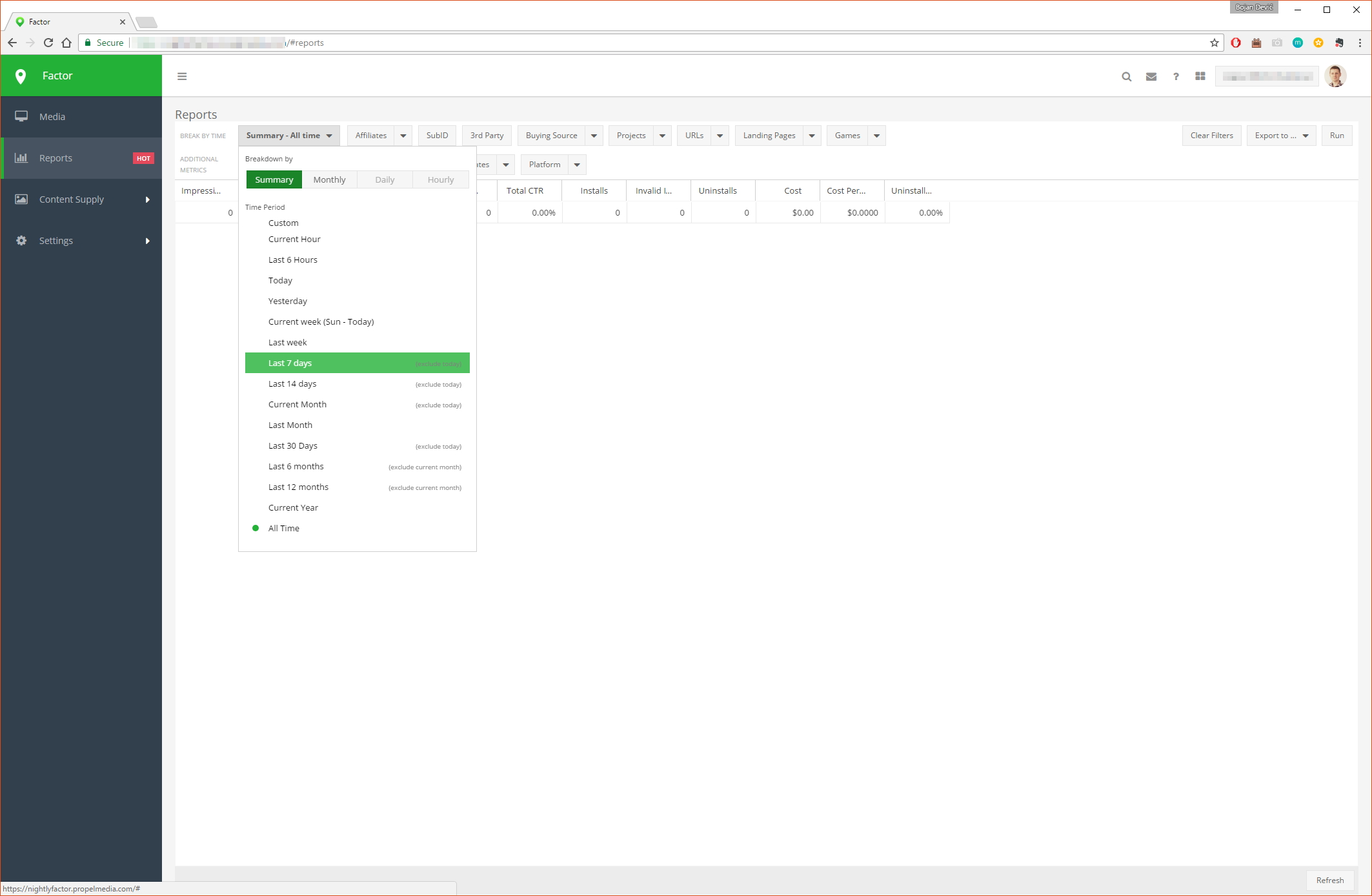The height and width of the screenshot is (896, 1372).
Task: Choose Yesterday as the time period
Action: [x=288, y=301]
